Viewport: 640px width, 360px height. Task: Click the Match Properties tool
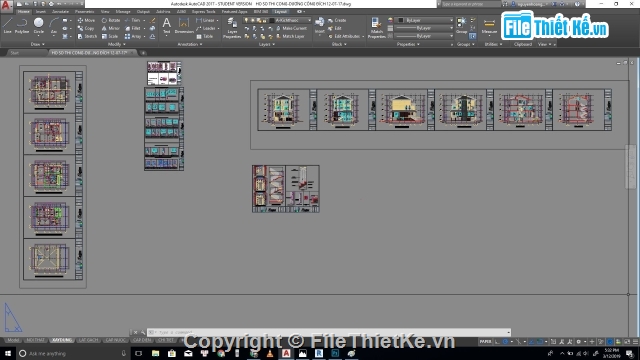tap(376, 28)
